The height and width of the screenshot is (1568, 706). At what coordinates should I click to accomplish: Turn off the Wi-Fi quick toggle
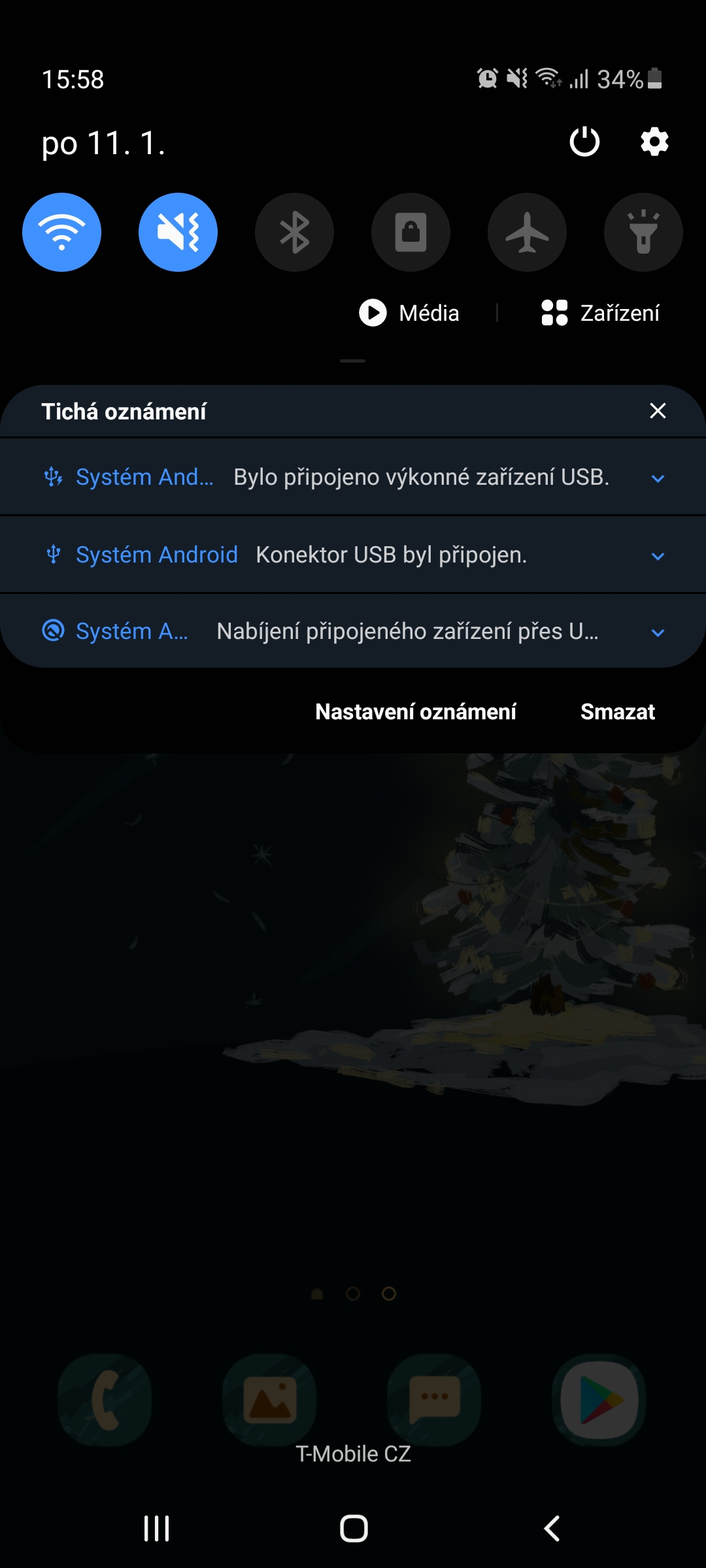62,232
